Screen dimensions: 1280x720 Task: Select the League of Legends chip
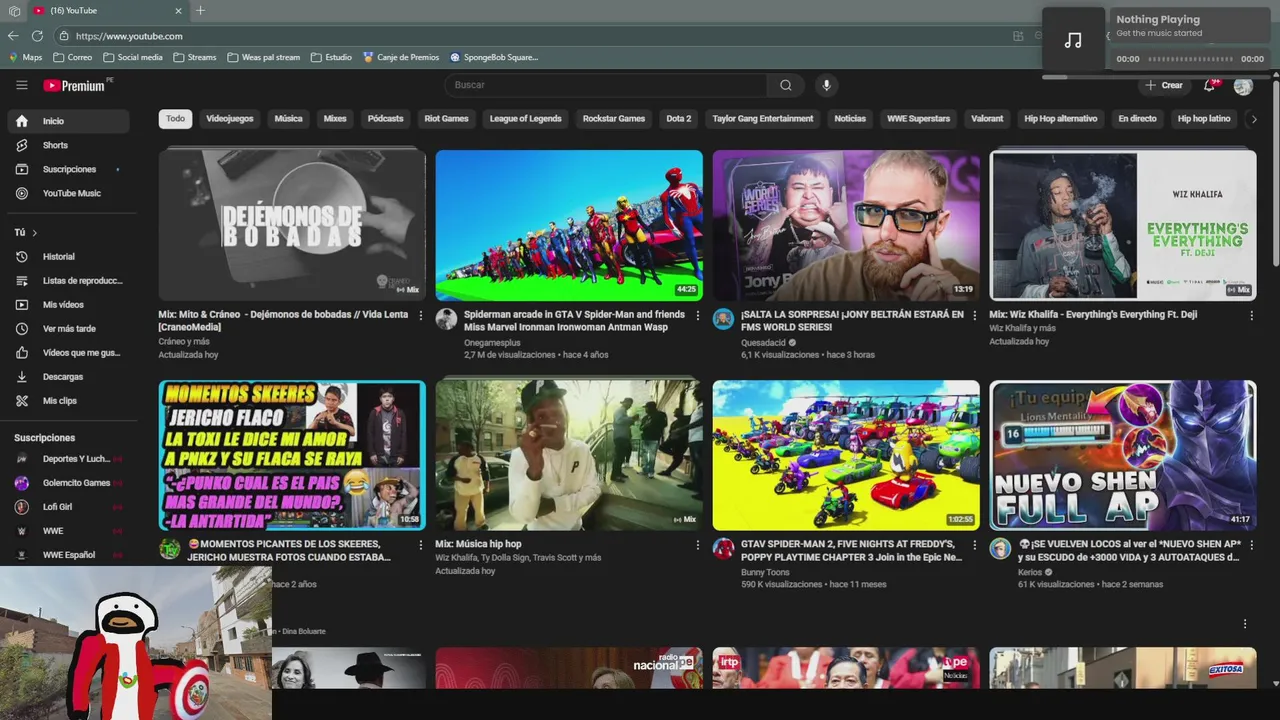(525, 119)
